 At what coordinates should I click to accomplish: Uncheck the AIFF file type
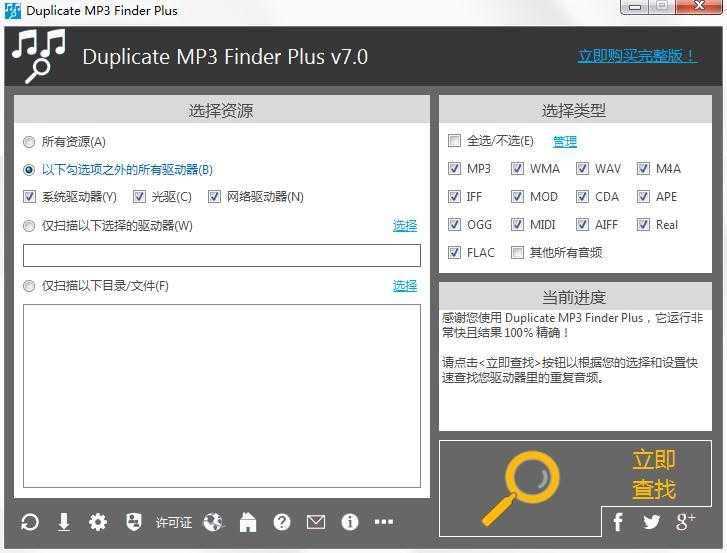[582, 225]
